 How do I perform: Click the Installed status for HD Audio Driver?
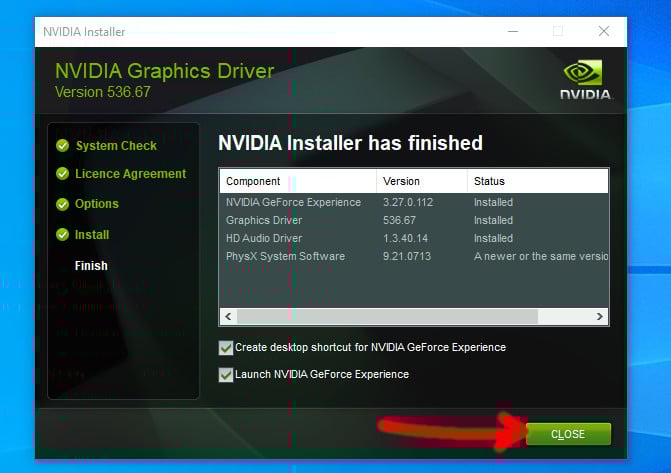pyautogui.click(x=493, y=238)
